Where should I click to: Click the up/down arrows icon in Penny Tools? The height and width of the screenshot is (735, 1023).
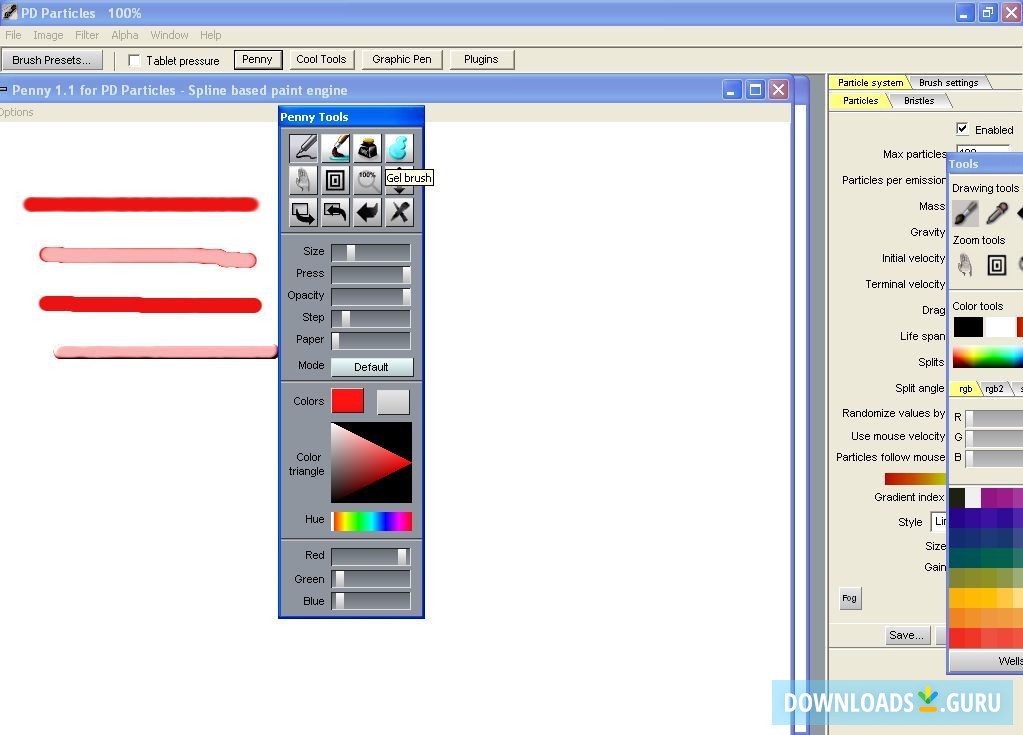(399, 189)
